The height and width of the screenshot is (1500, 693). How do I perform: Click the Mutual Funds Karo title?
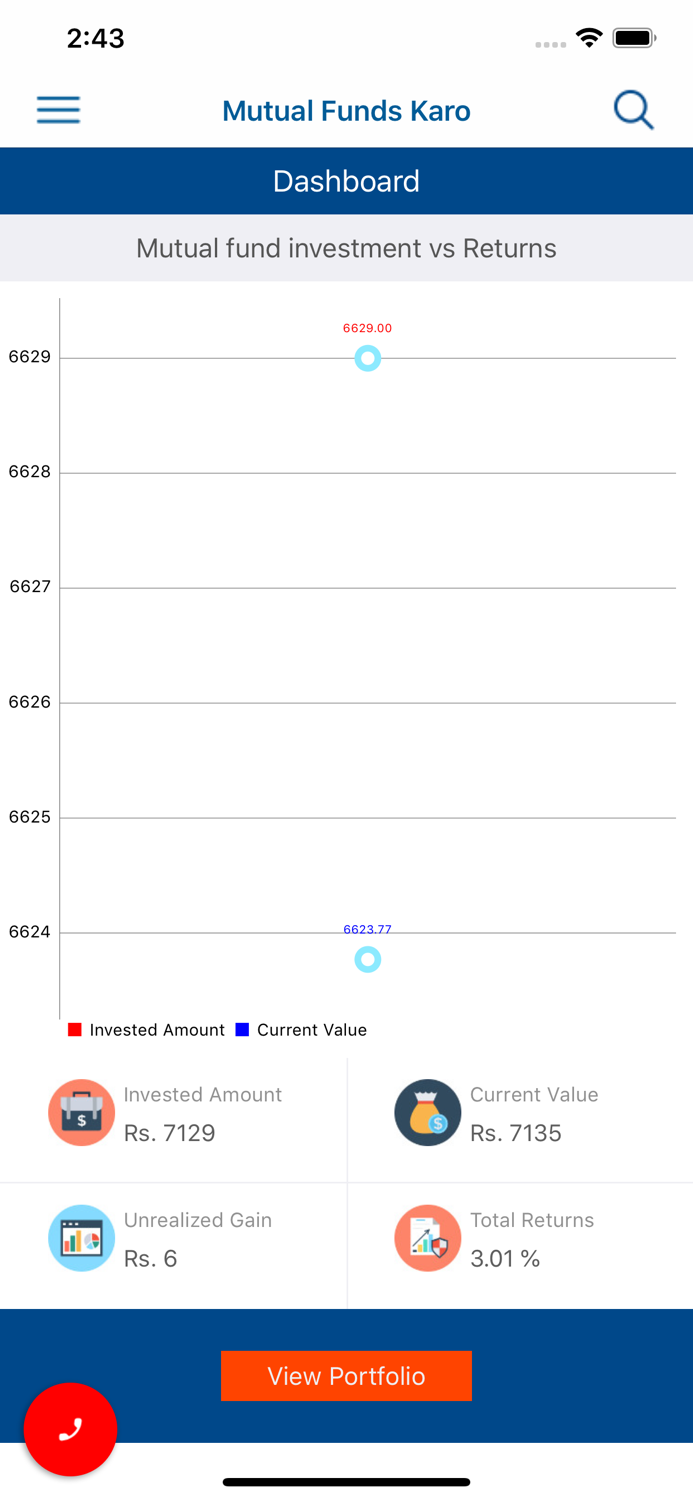[x=346, y=110]
